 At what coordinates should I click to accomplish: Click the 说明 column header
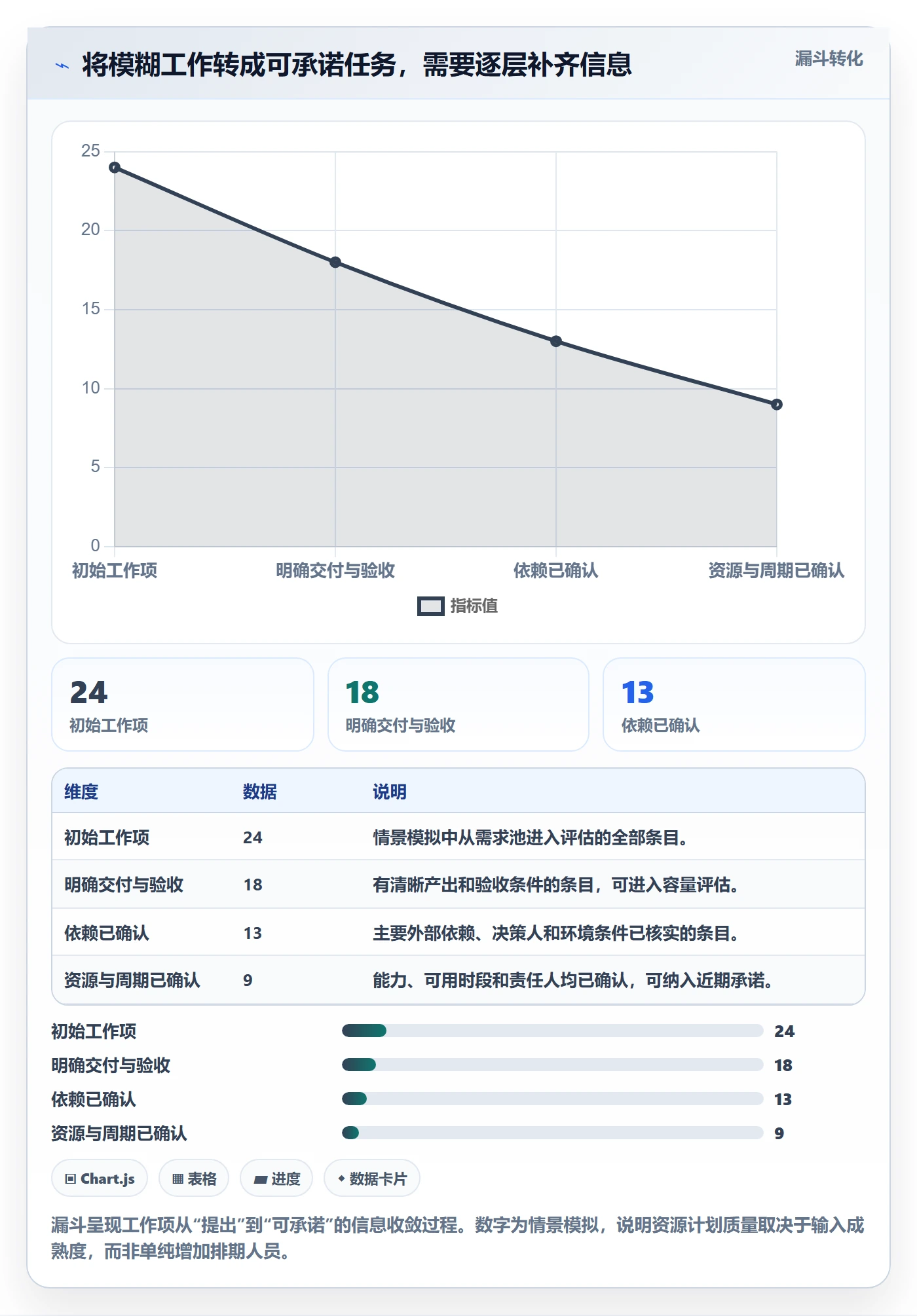click(x=390, y=792)
